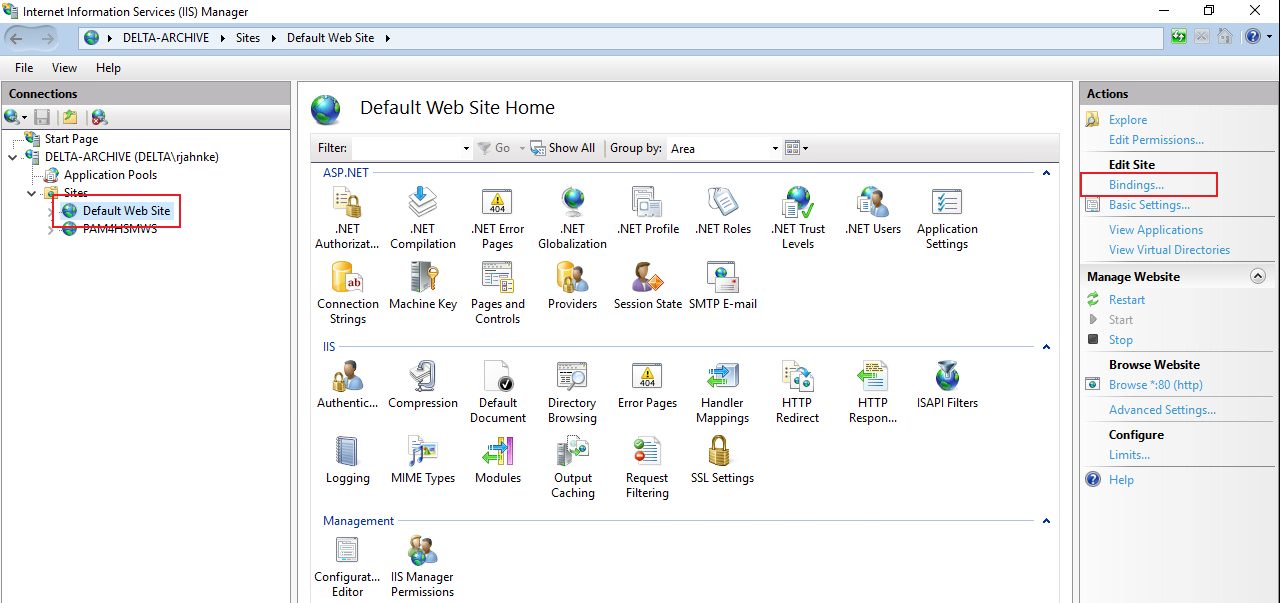Click Limits link under Configure

(1129, 455)
